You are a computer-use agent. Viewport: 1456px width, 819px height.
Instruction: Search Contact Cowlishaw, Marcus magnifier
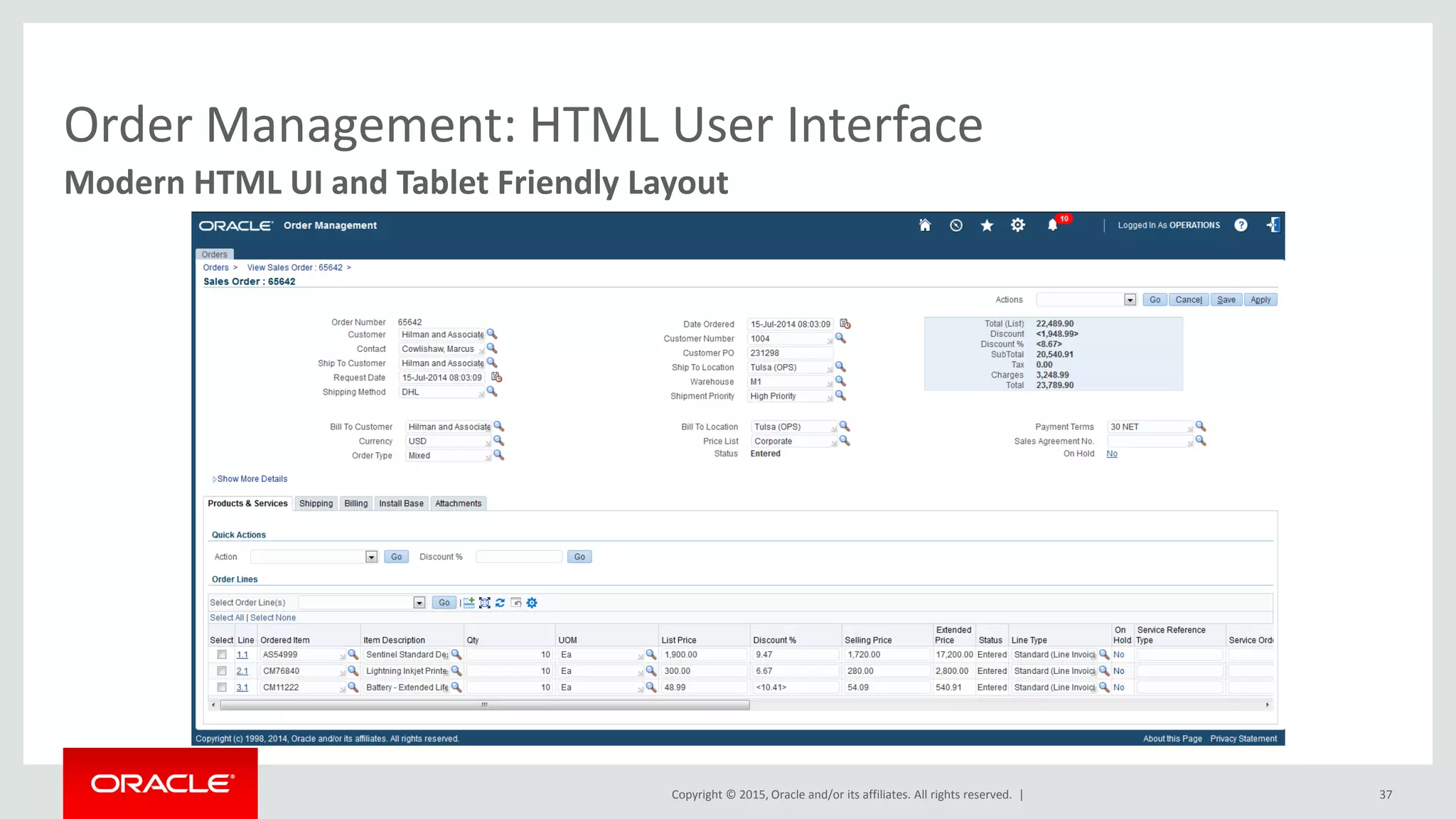tap(492, 348)
